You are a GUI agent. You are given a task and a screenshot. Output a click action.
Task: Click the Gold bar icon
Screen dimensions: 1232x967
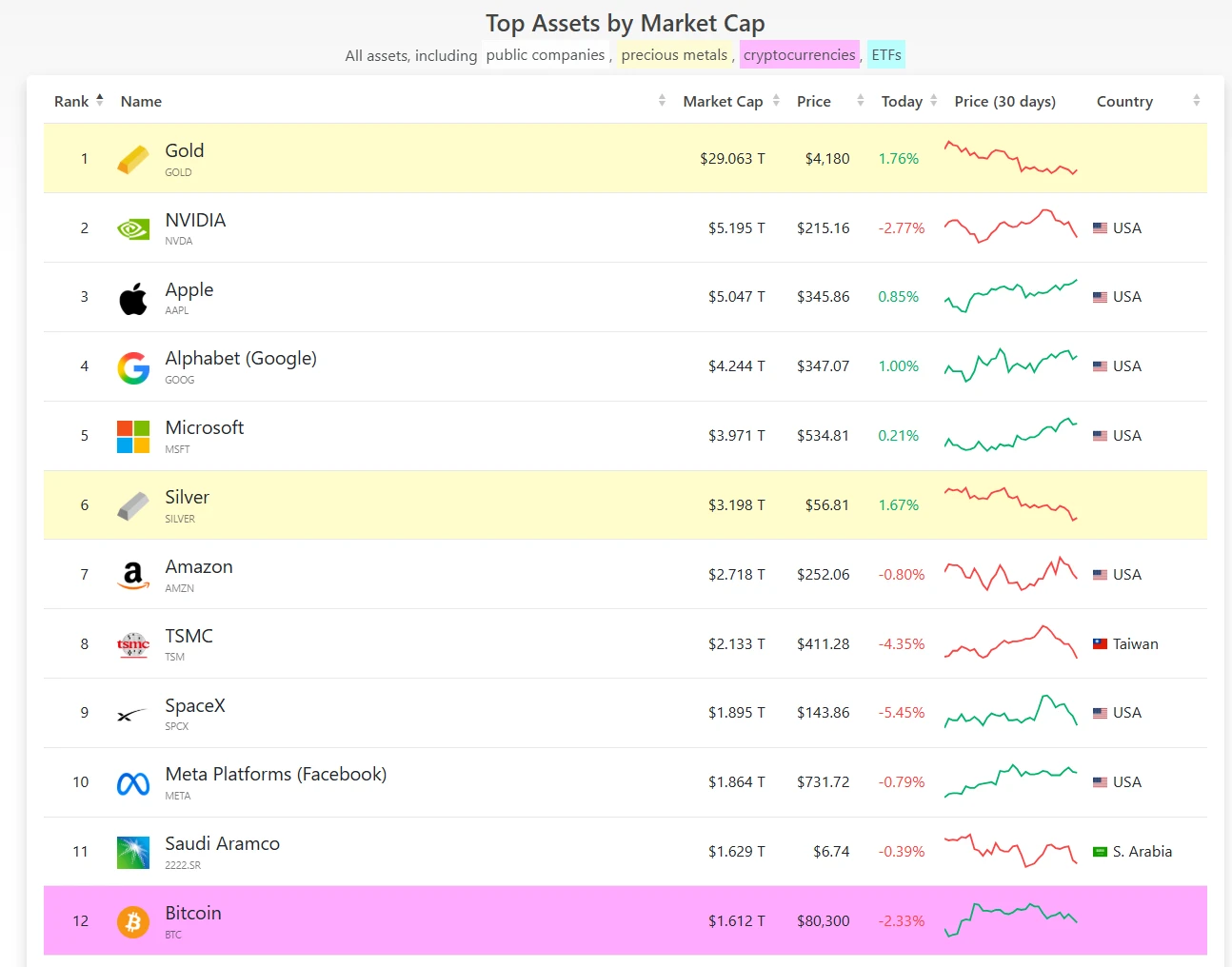(x=133, y=159)
